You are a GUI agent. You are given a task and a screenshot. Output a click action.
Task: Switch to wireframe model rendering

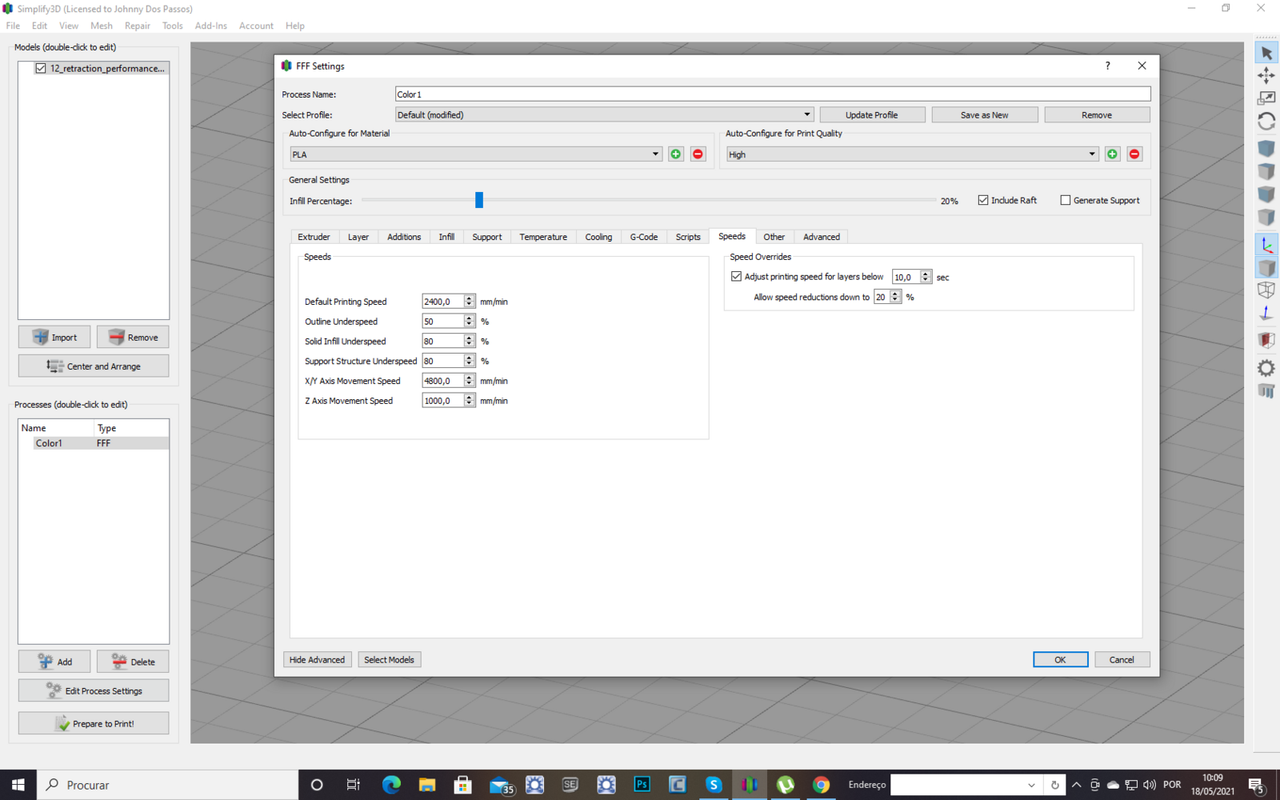tap(1266, 290)
